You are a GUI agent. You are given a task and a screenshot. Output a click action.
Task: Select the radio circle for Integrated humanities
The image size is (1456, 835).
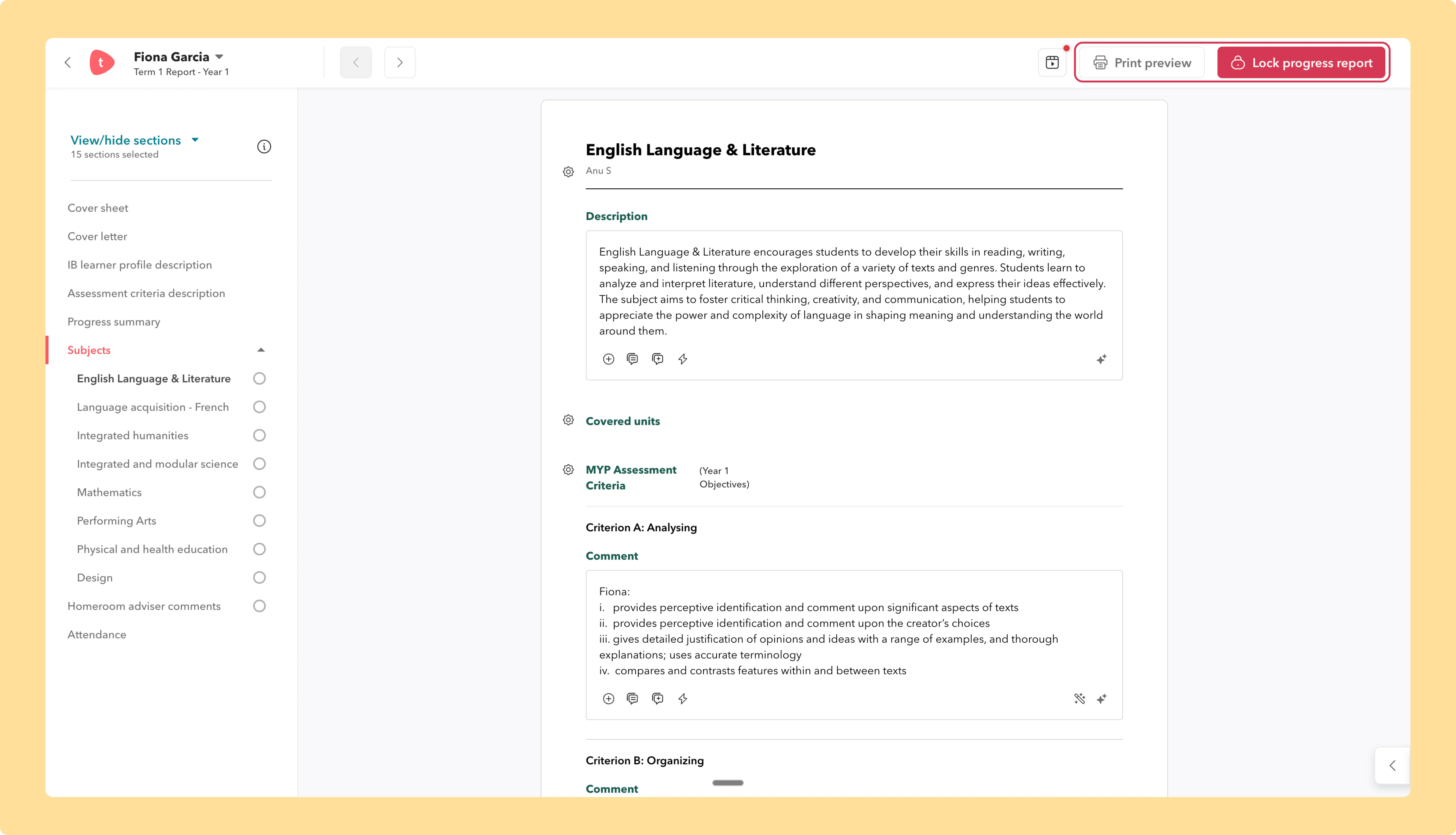click(259, 435)
